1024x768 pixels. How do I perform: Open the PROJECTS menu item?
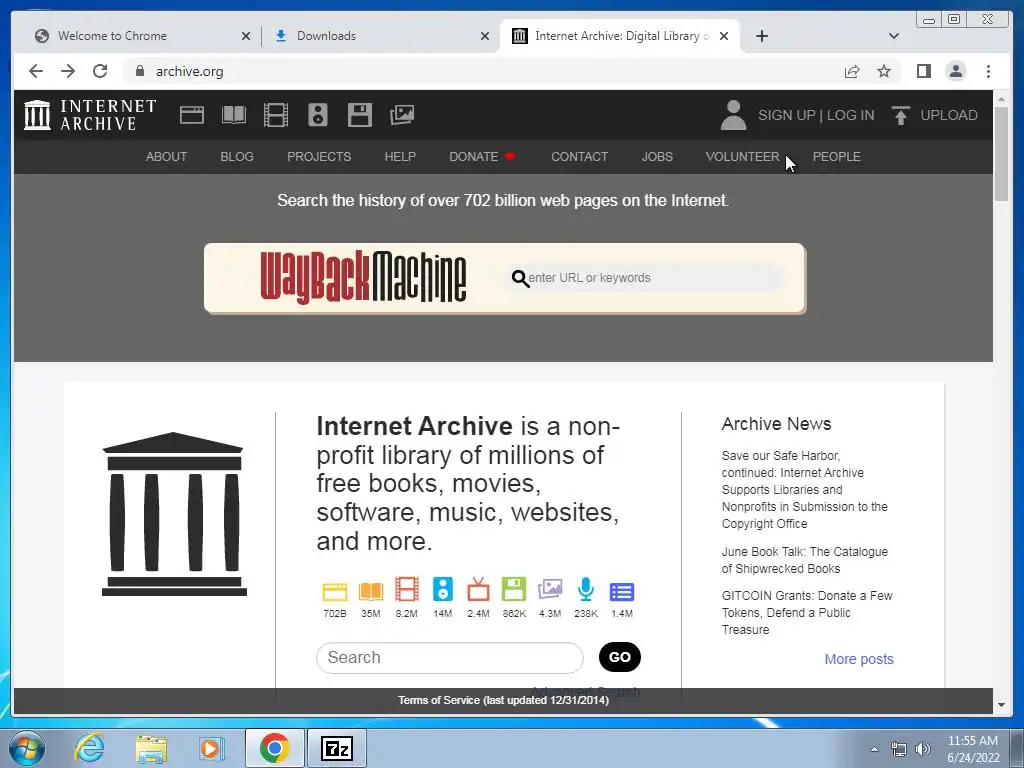coord(319,157)
